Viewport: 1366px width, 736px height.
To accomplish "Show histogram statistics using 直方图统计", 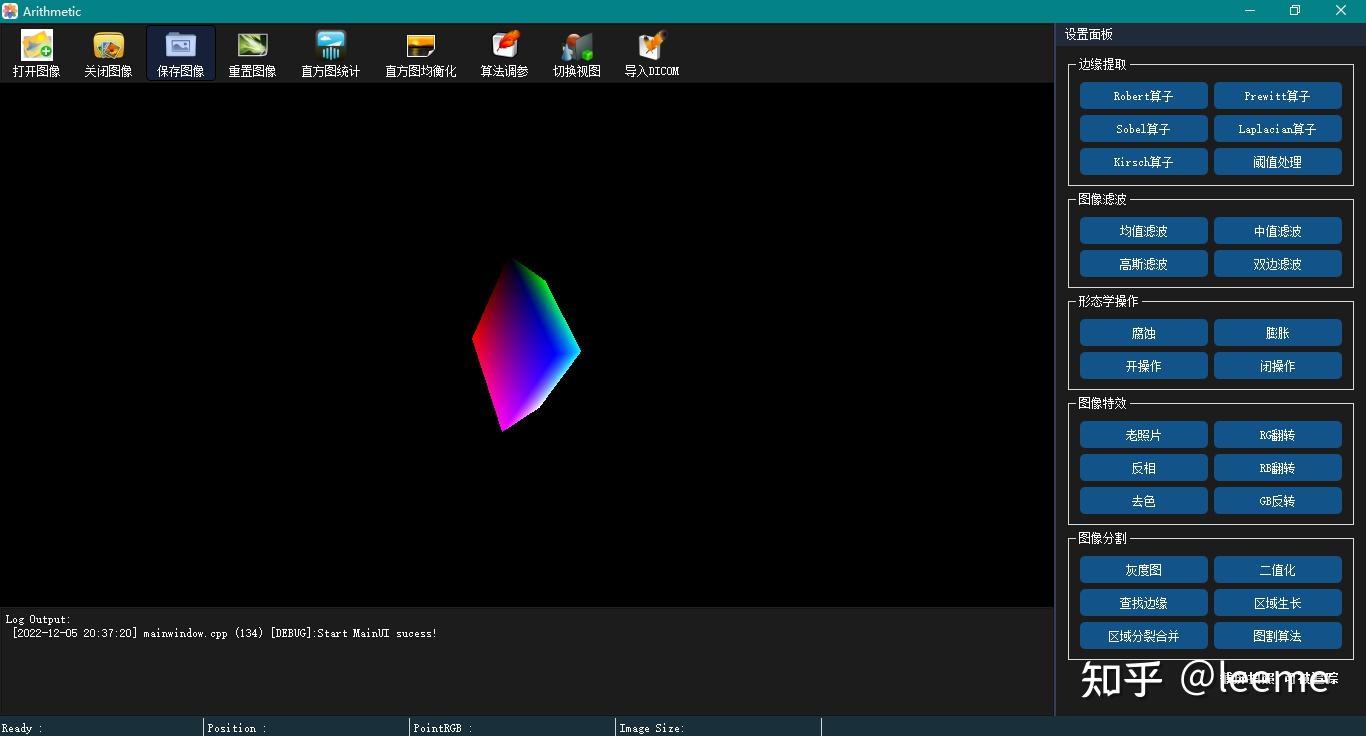I will (x=330, y=52).
